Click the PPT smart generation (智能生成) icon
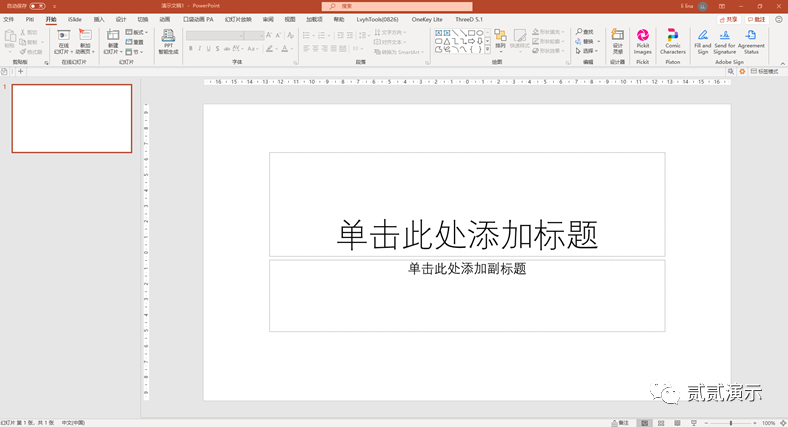 (168, 35)
